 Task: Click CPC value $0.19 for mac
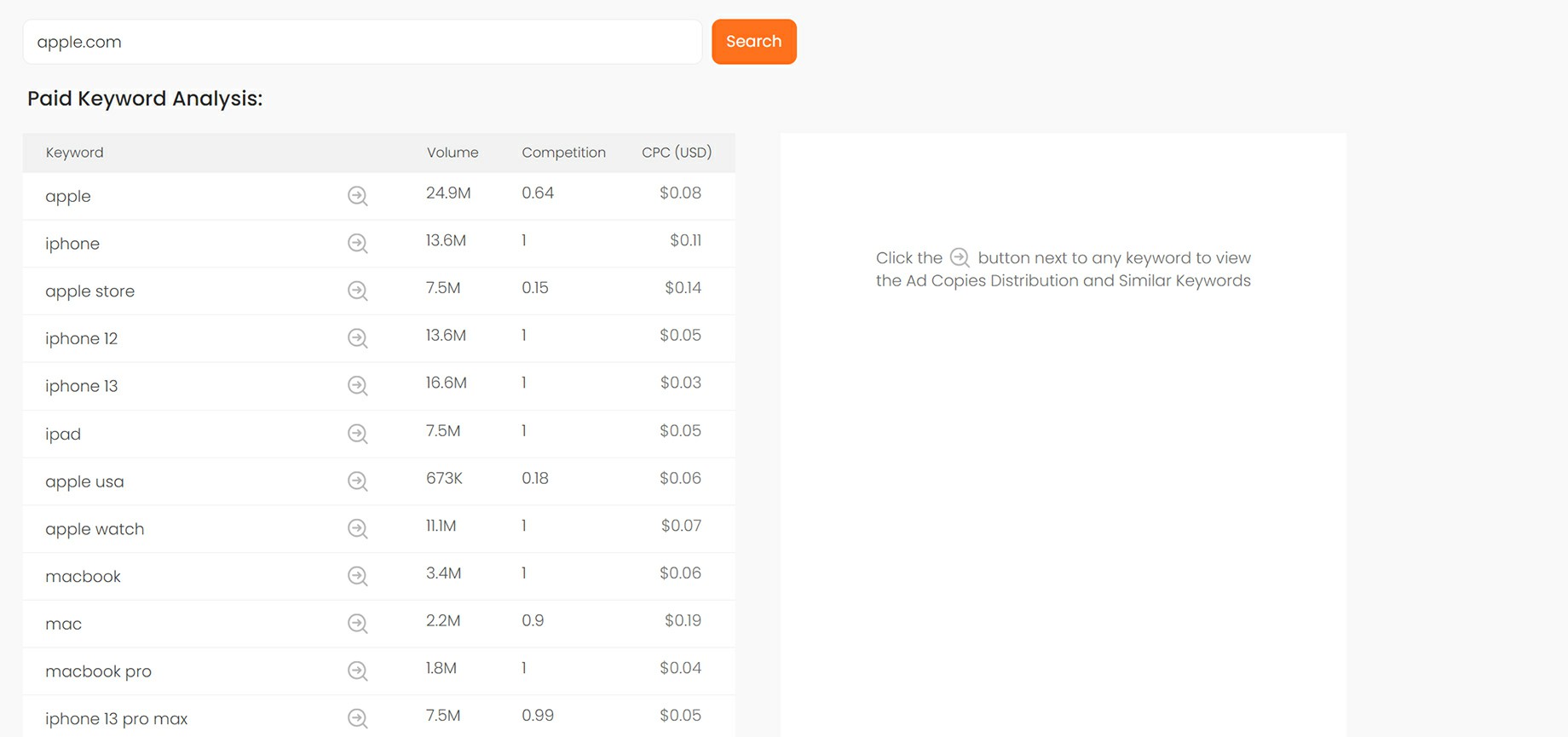[x=683, y=621]
